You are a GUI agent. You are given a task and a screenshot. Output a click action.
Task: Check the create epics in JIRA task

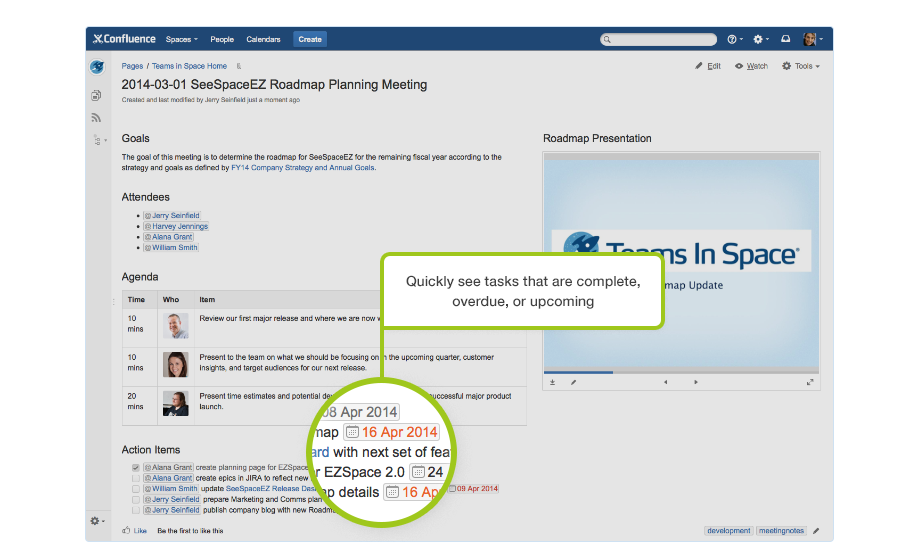pos(136,478)
